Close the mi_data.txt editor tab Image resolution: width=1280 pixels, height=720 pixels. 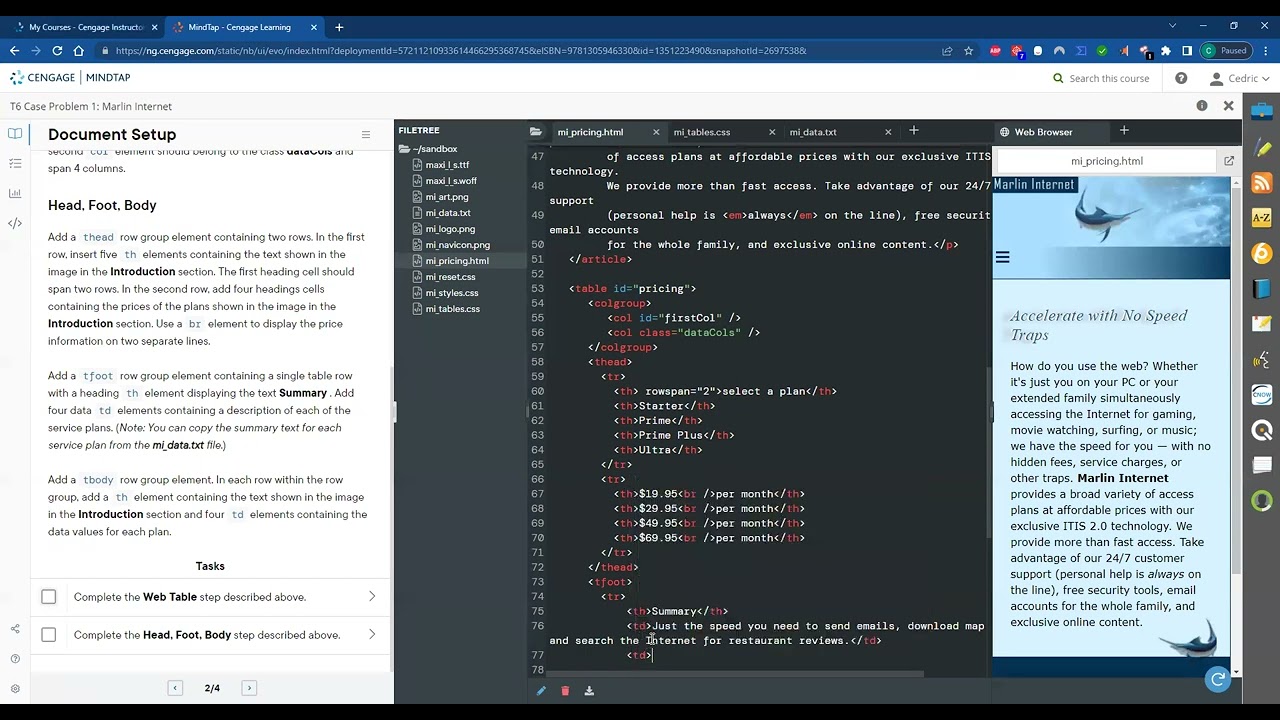[x=888, y=132]
